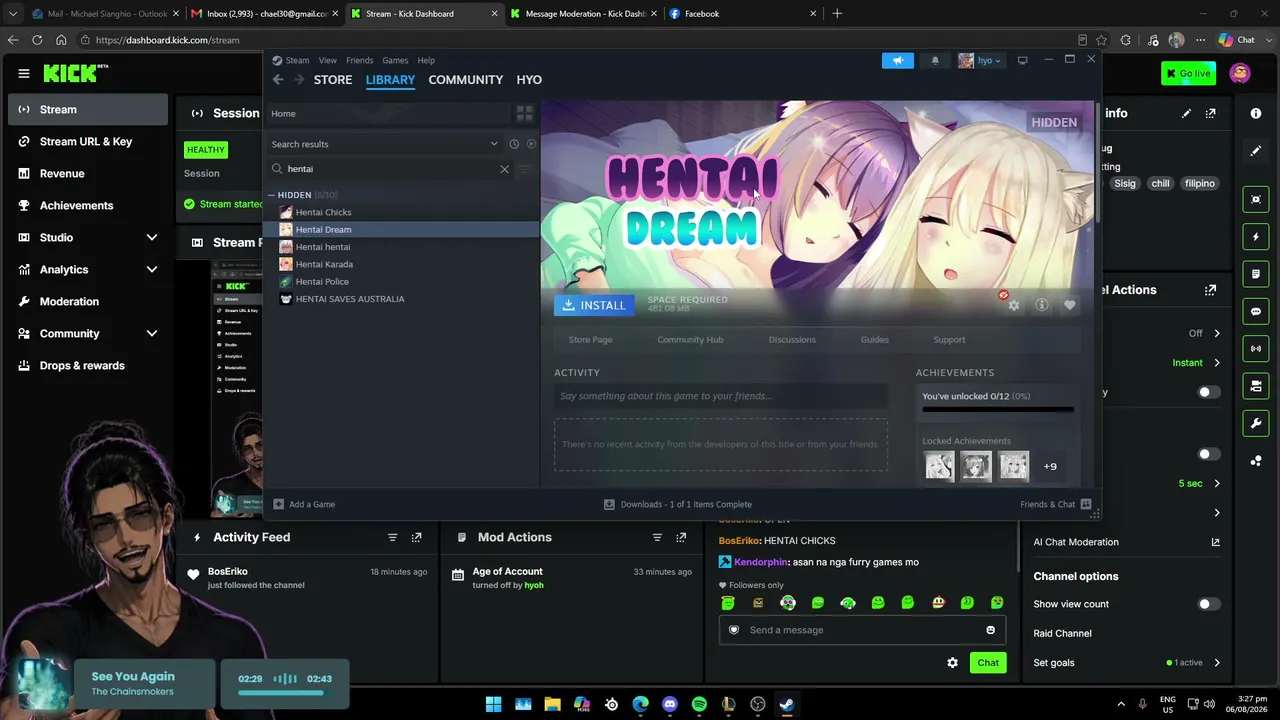
Task: Open chat settings gear in Kick
Action: point(952,662)
